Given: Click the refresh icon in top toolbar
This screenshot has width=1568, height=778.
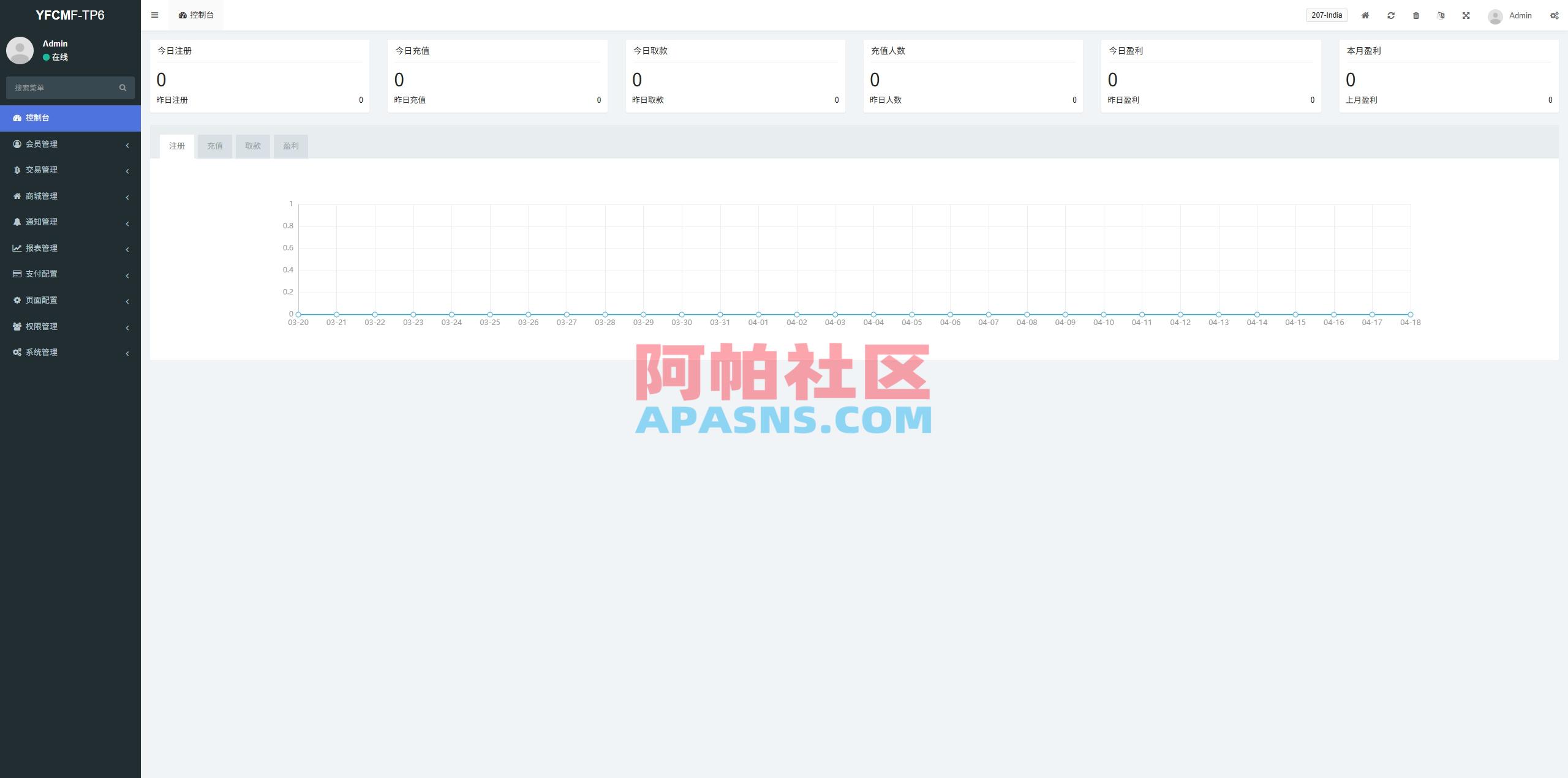Looking at the screenshot, I should click(x=1391, y=15).
